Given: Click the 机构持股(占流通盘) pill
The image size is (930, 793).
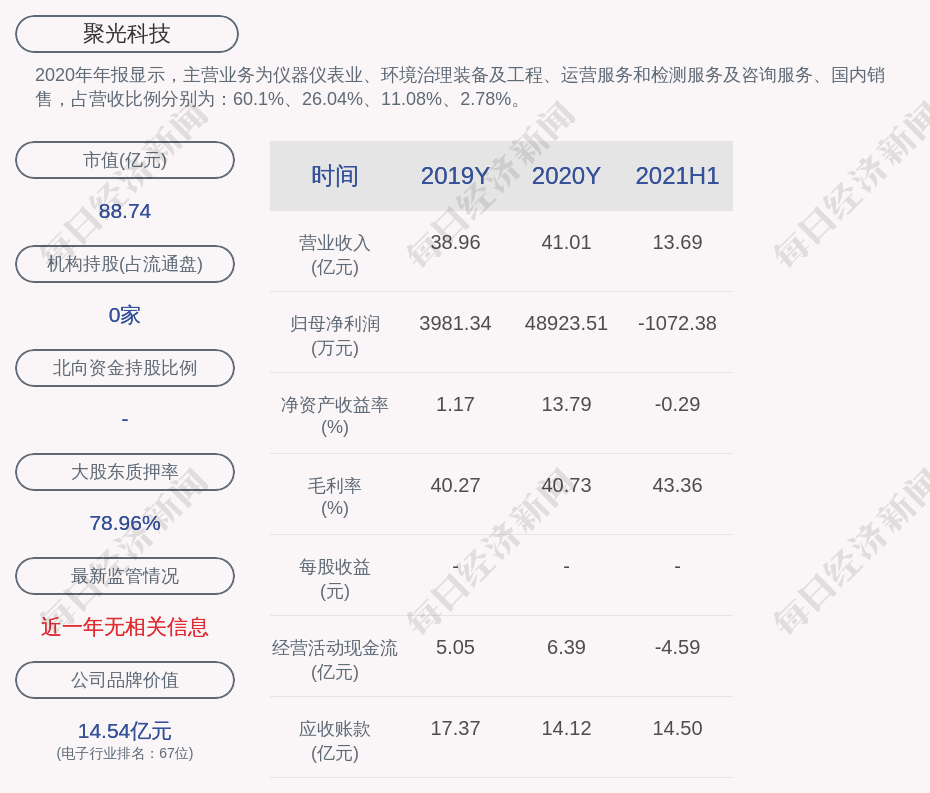Looking at the screenshot, I should tap(125, 264).
